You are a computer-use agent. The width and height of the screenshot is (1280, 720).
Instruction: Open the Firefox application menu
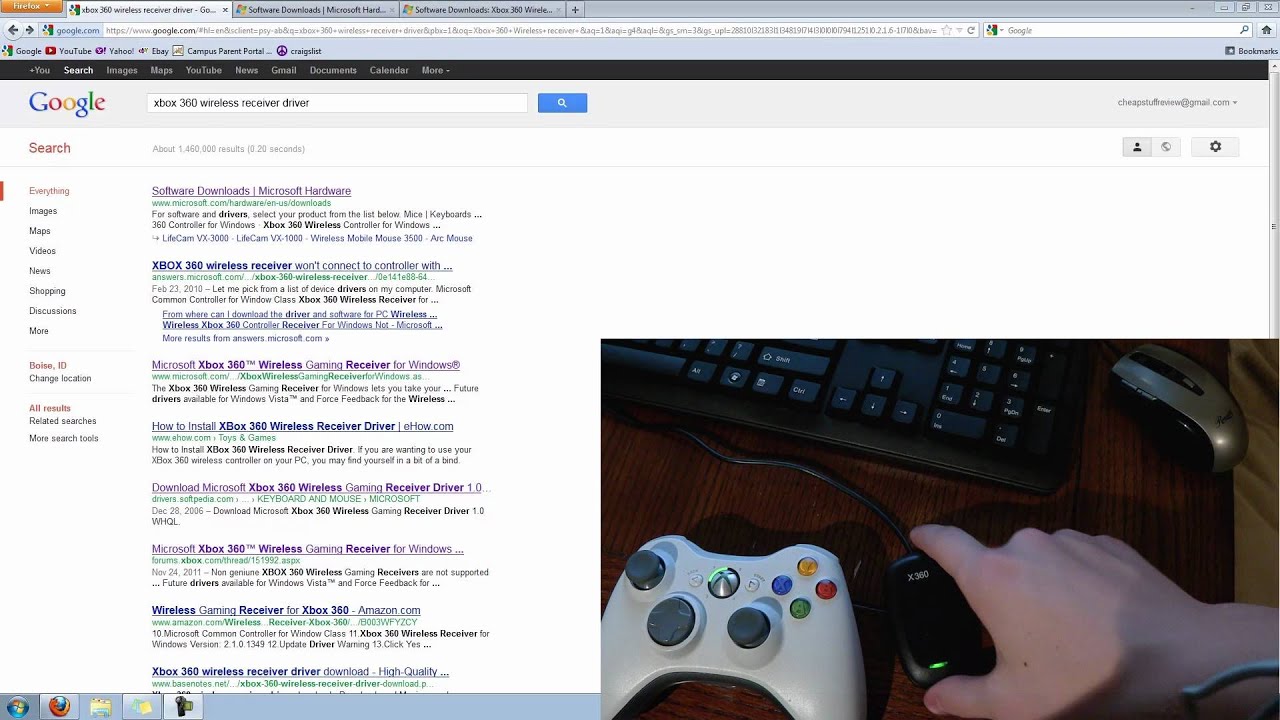point(31,6)
